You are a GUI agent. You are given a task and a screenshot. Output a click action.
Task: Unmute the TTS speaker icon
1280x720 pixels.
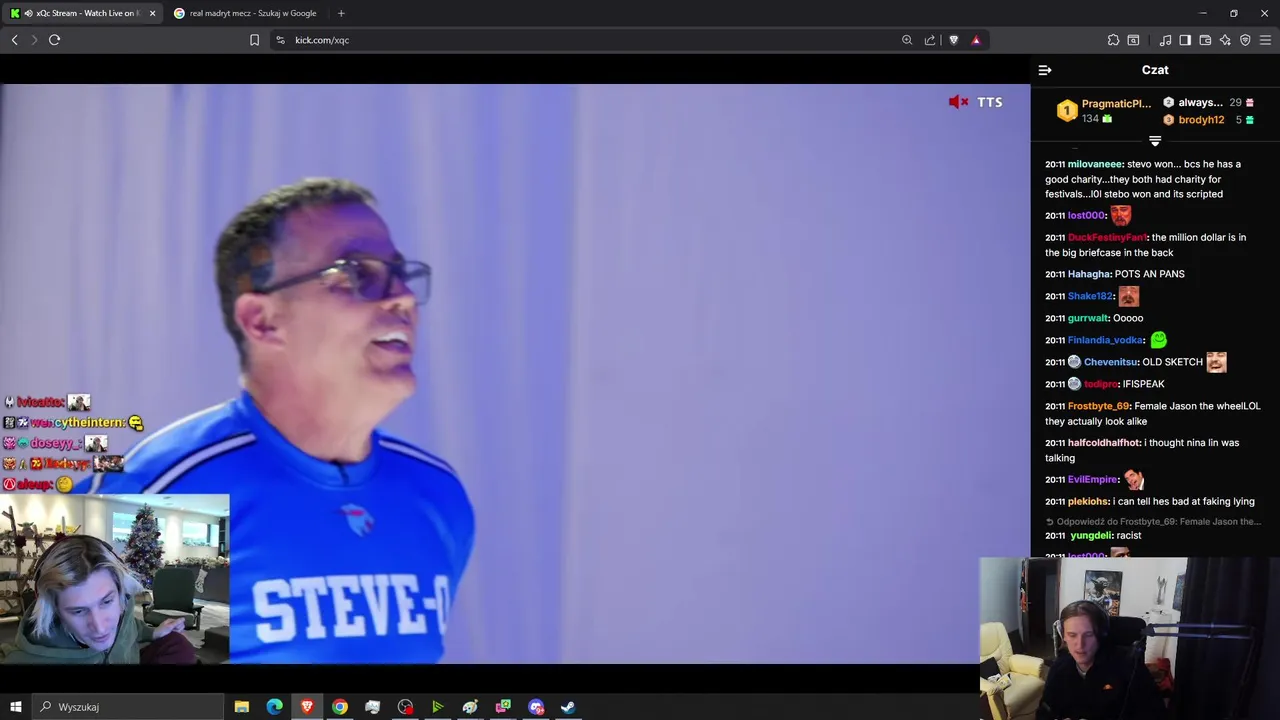tap(958, 102)
